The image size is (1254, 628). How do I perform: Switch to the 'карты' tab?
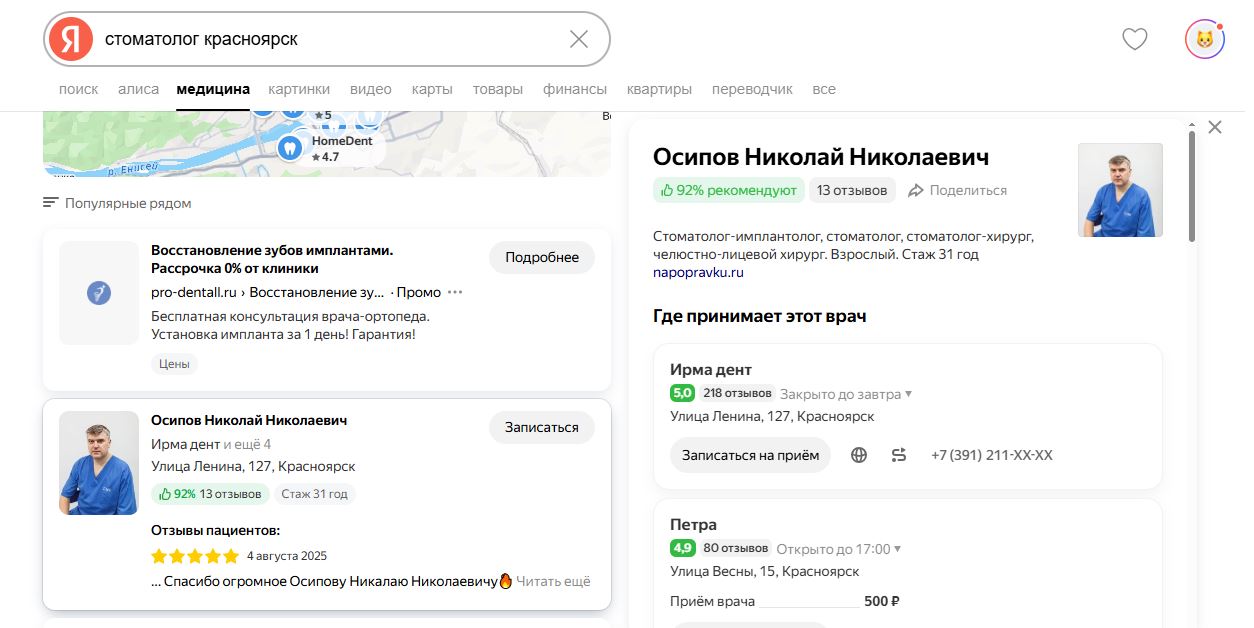431,89
